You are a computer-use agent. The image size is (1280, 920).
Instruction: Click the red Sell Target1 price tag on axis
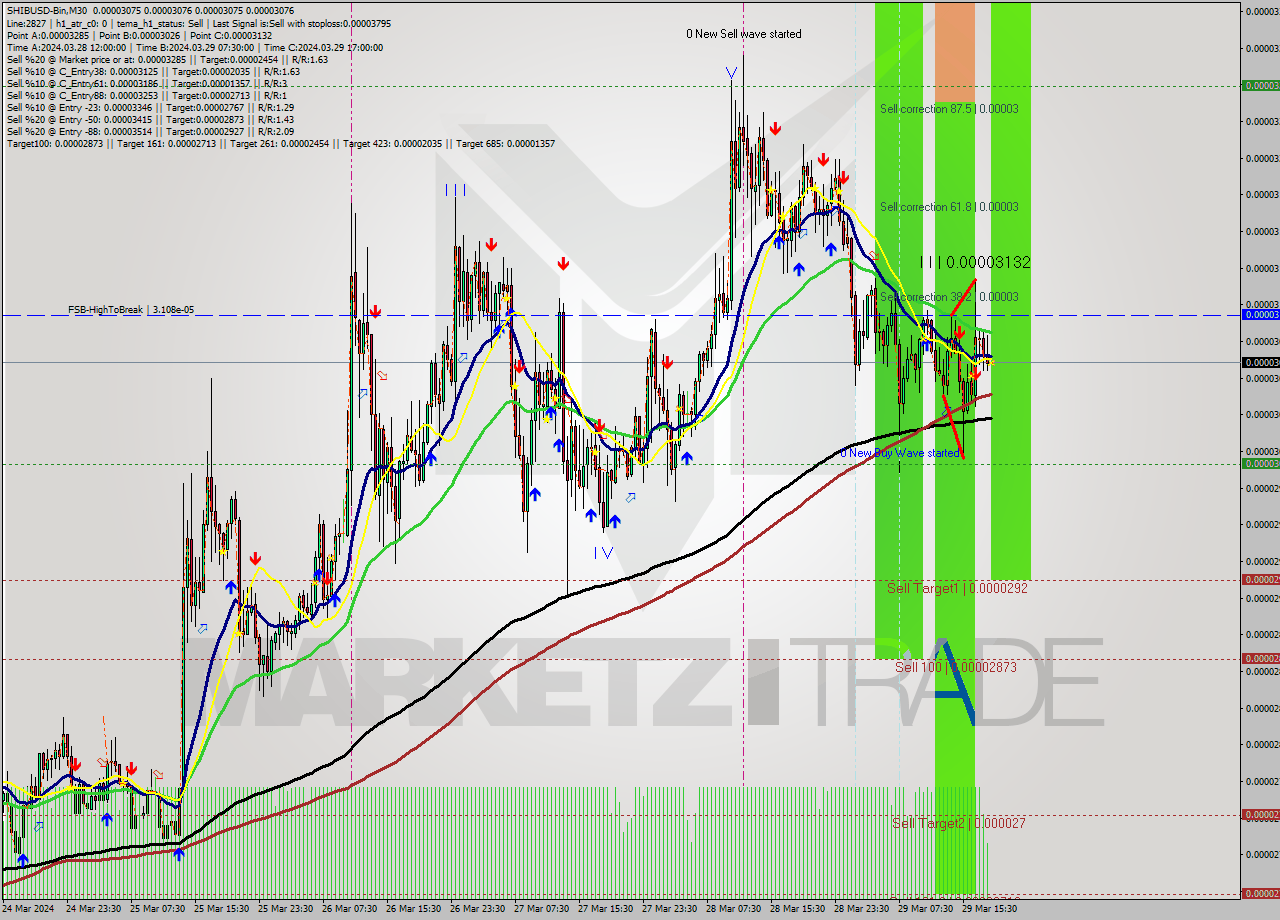[1260, 580]
